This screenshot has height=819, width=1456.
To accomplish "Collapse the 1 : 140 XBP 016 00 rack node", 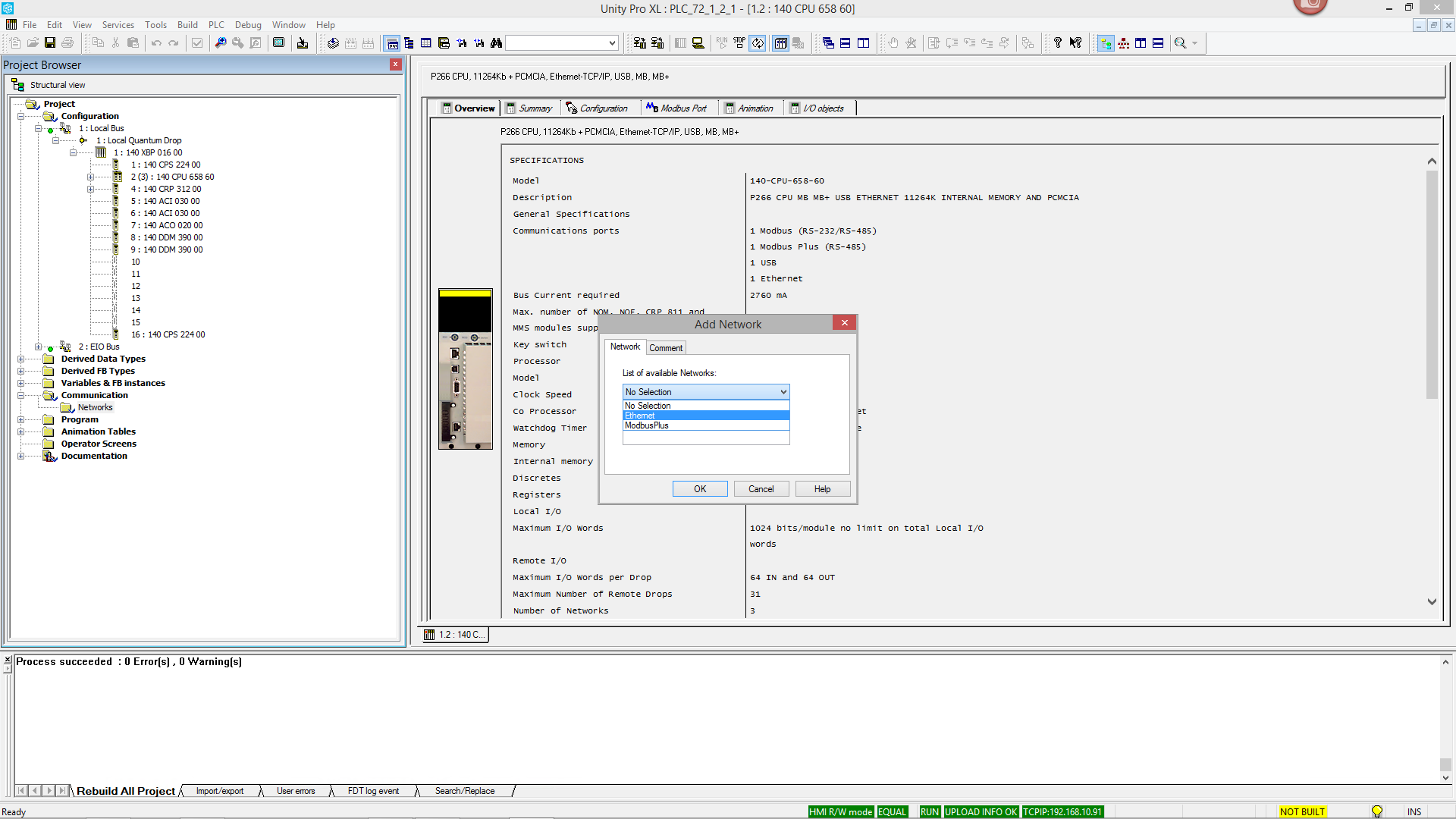I will [x=74, y=152].
